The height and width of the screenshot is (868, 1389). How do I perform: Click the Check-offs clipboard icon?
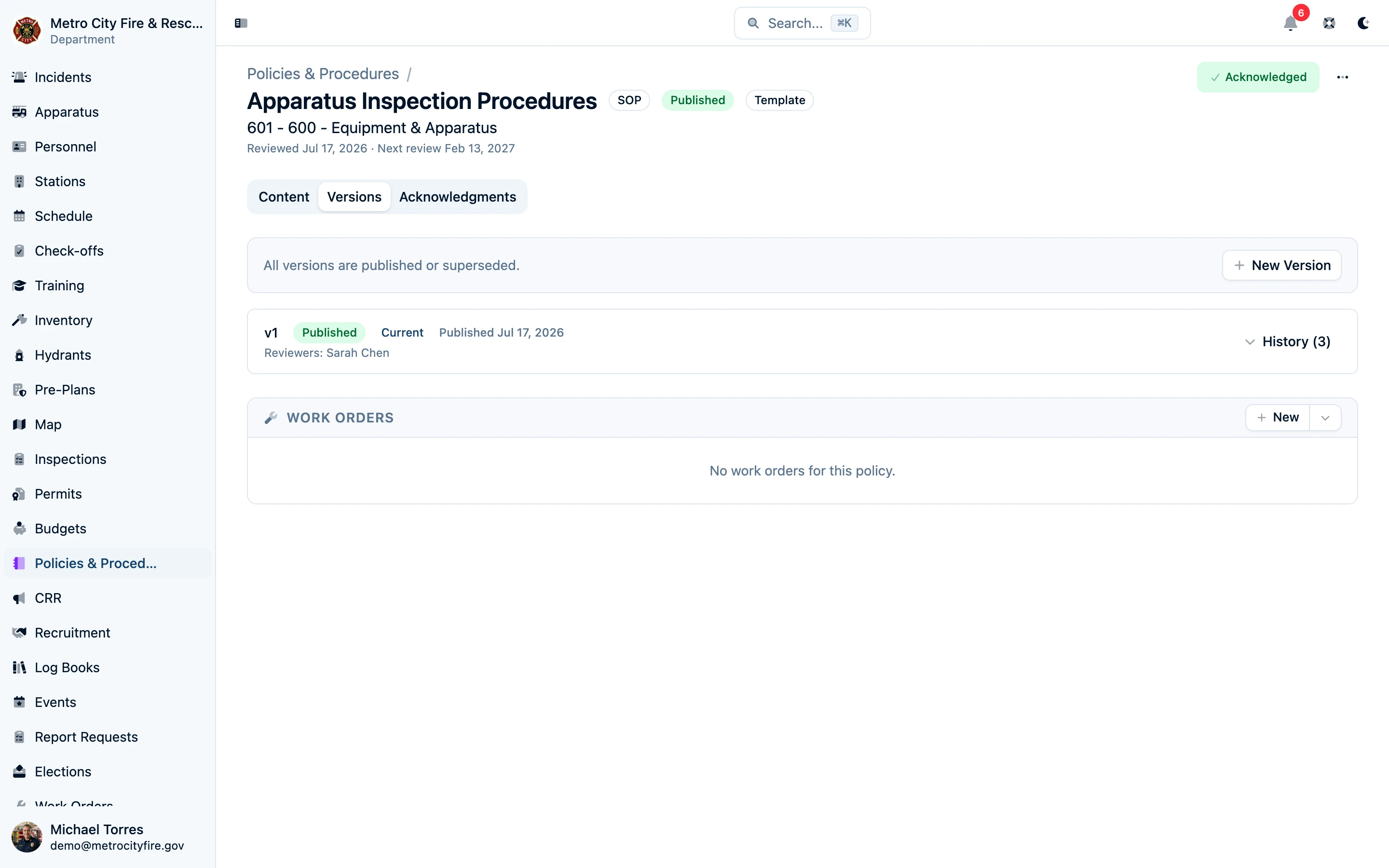[x=19, y=251]
